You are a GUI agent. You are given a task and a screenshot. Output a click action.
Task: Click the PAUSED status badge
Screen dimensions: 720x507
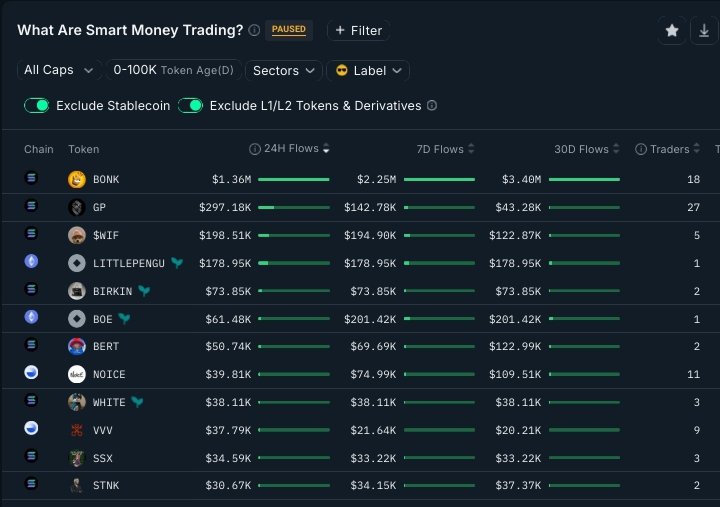pos(289,30)
